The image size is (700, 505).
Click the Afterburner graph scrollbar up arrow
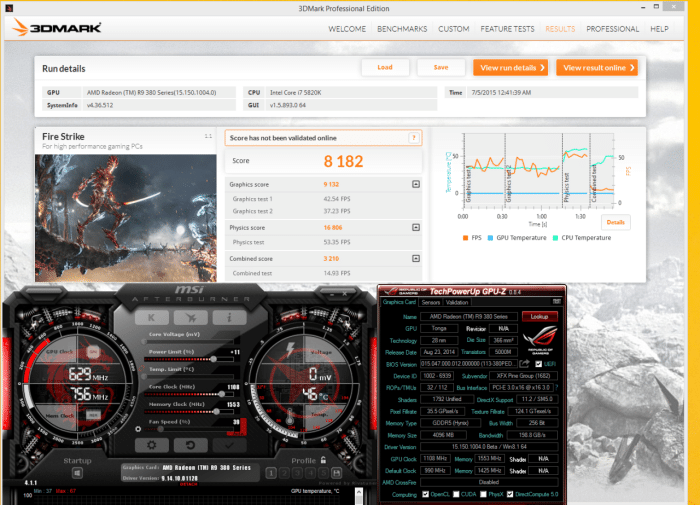point(358,492)
